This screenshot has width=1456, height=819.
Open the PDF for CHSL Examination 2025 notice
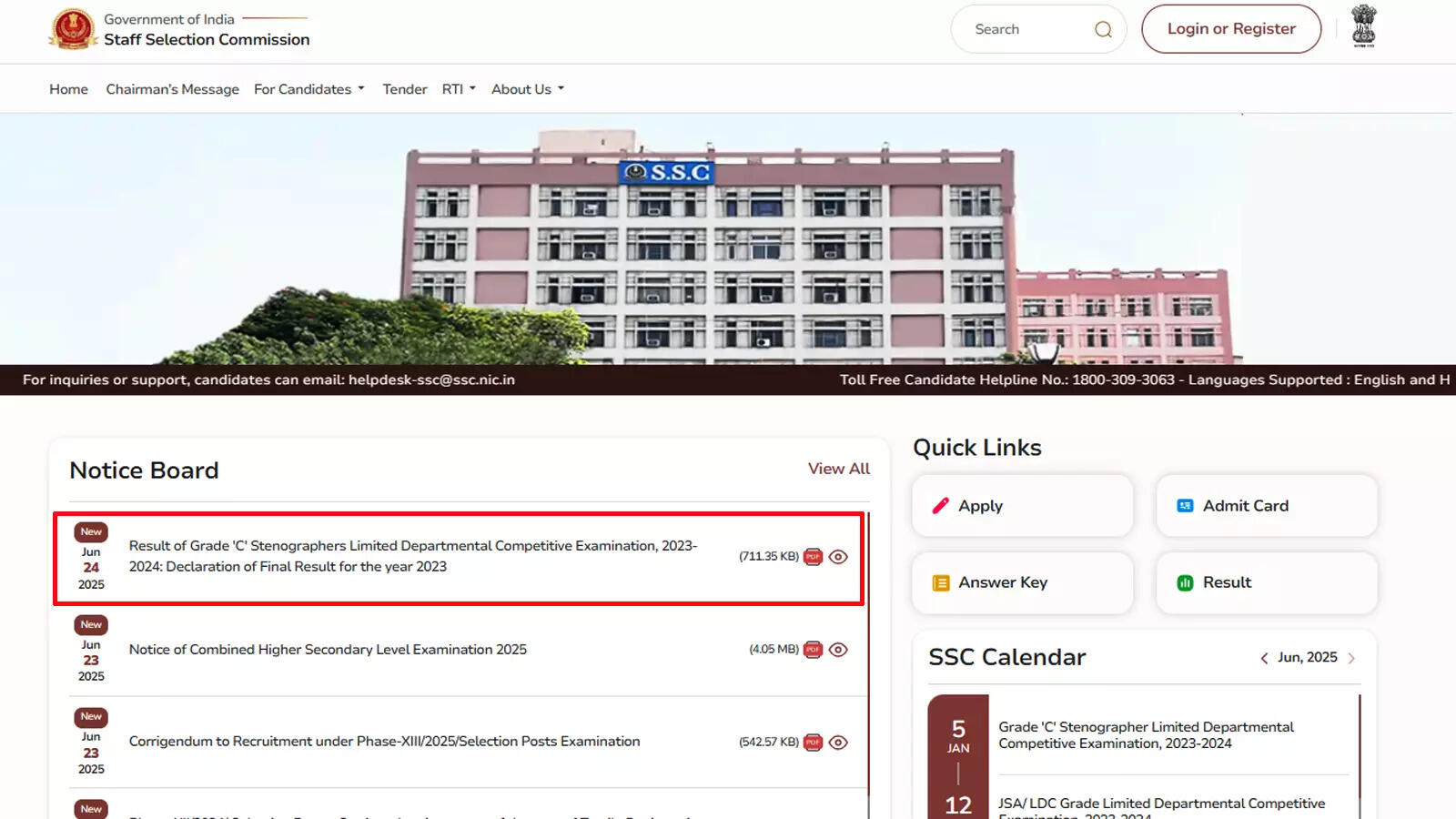(x=813, y=649)
